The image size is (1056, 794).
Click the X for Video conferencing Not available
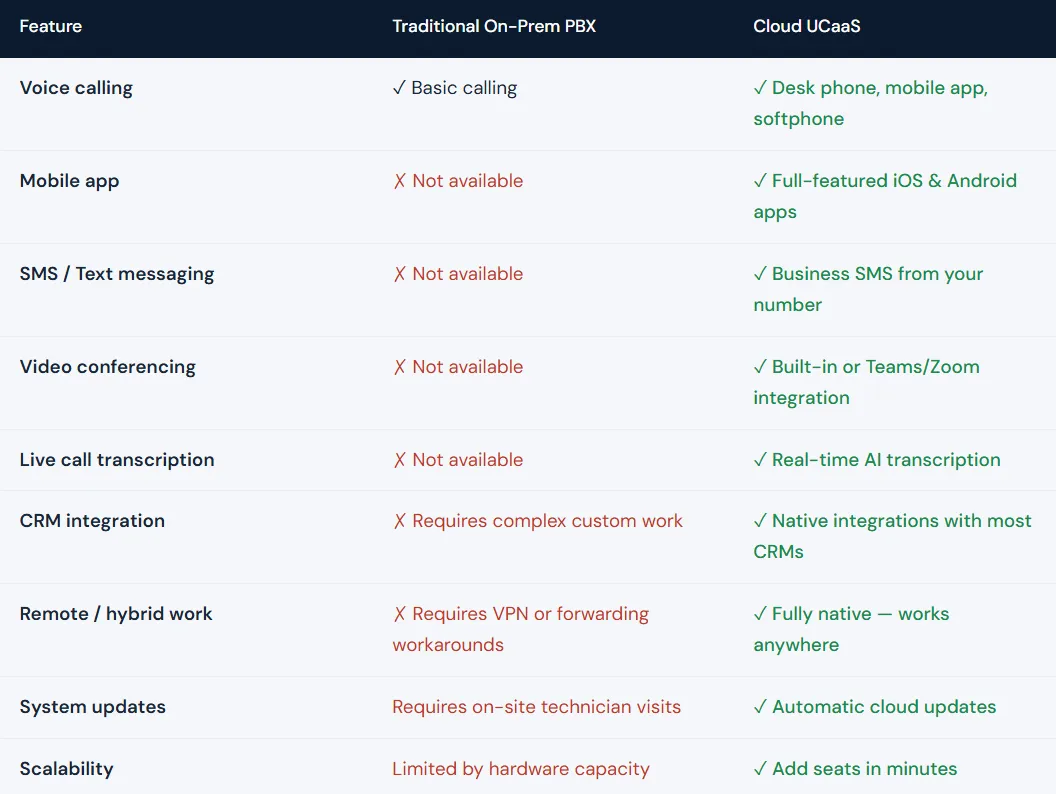click(x=399, y=367)
